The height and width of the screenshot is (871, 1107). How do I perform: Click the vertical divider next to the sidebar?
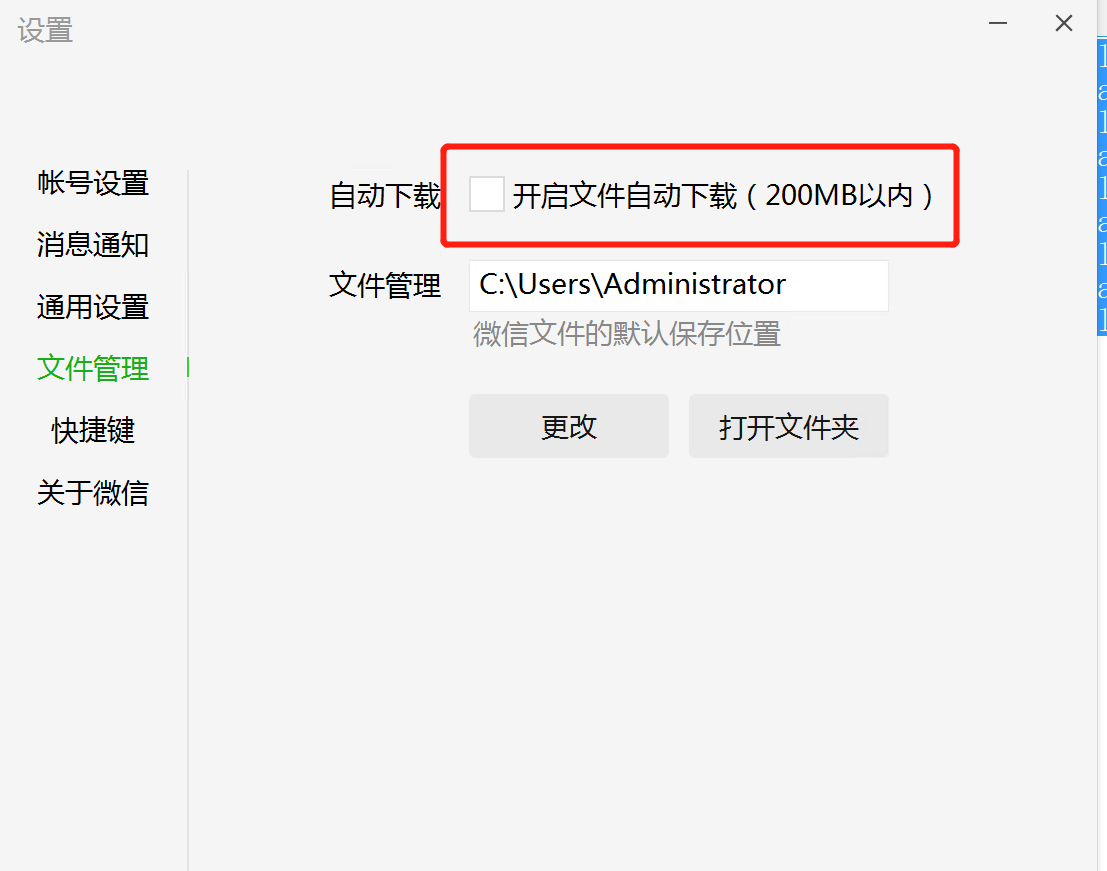[188, 520]
